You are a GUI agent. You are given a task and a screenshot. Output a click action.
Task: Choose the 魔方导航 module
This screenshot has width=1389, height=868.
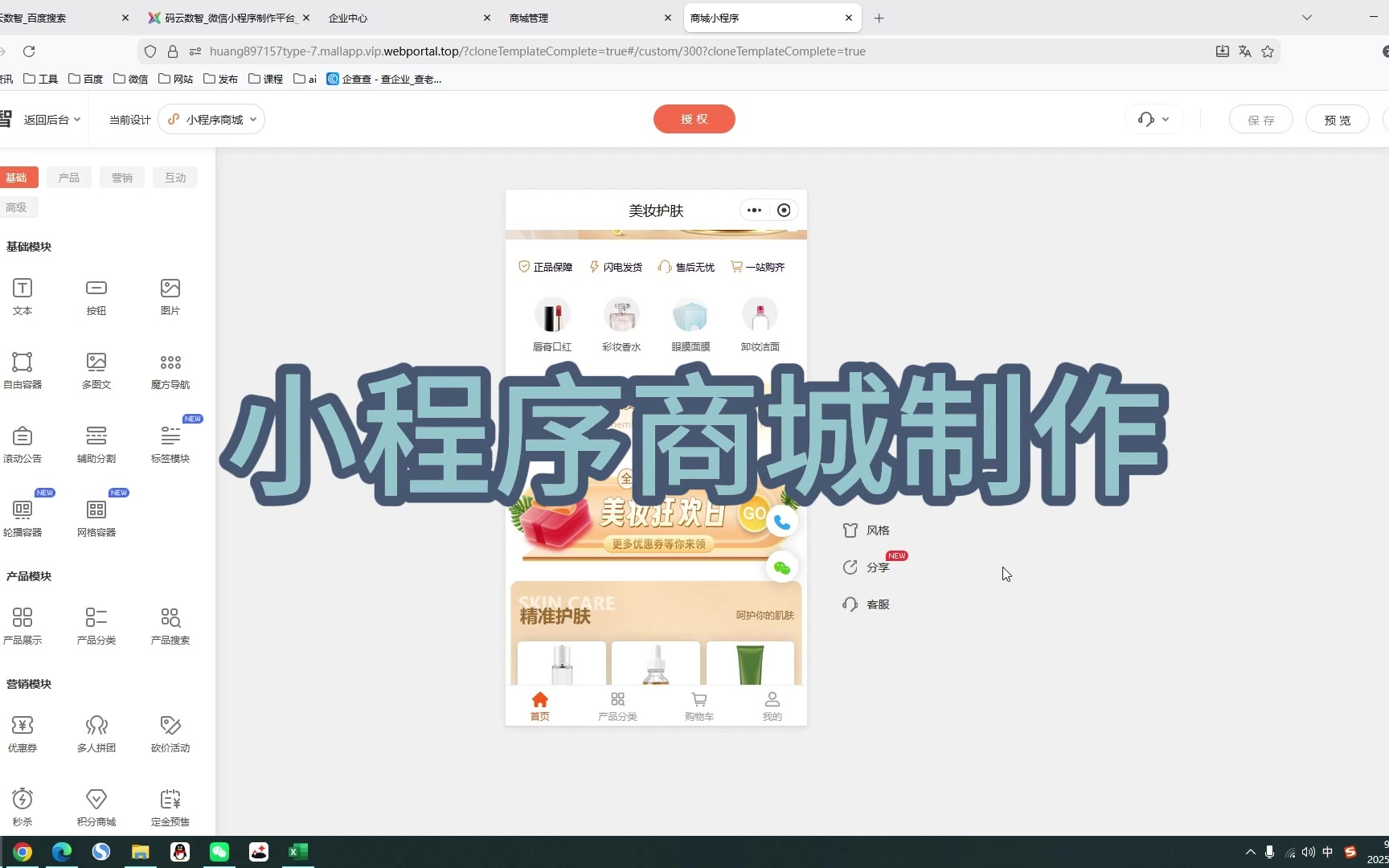pyautogui.click(x=170, y=370)
